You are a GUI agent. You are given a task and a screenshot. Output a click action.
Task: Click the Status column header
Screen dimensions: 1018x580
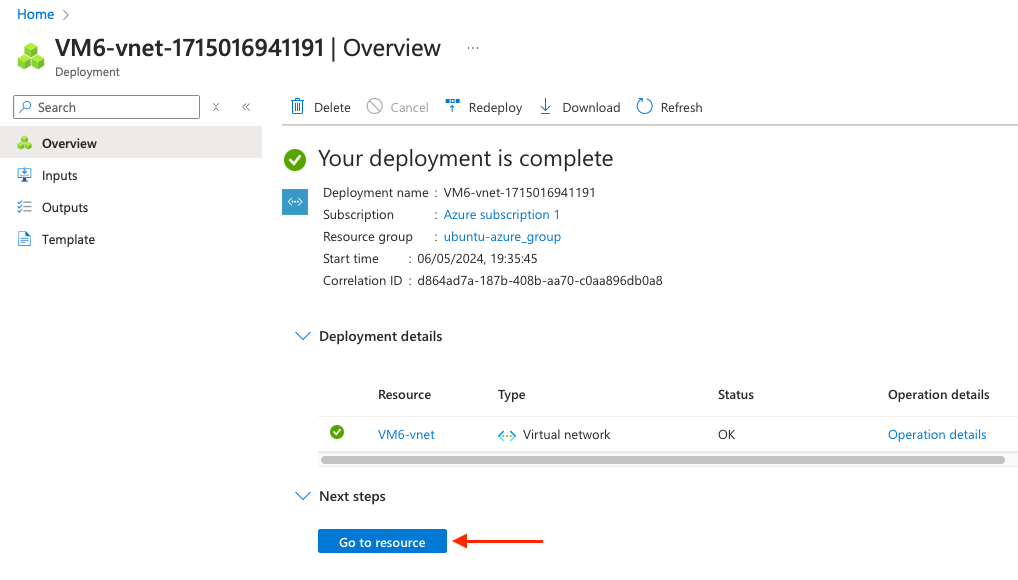736,394
